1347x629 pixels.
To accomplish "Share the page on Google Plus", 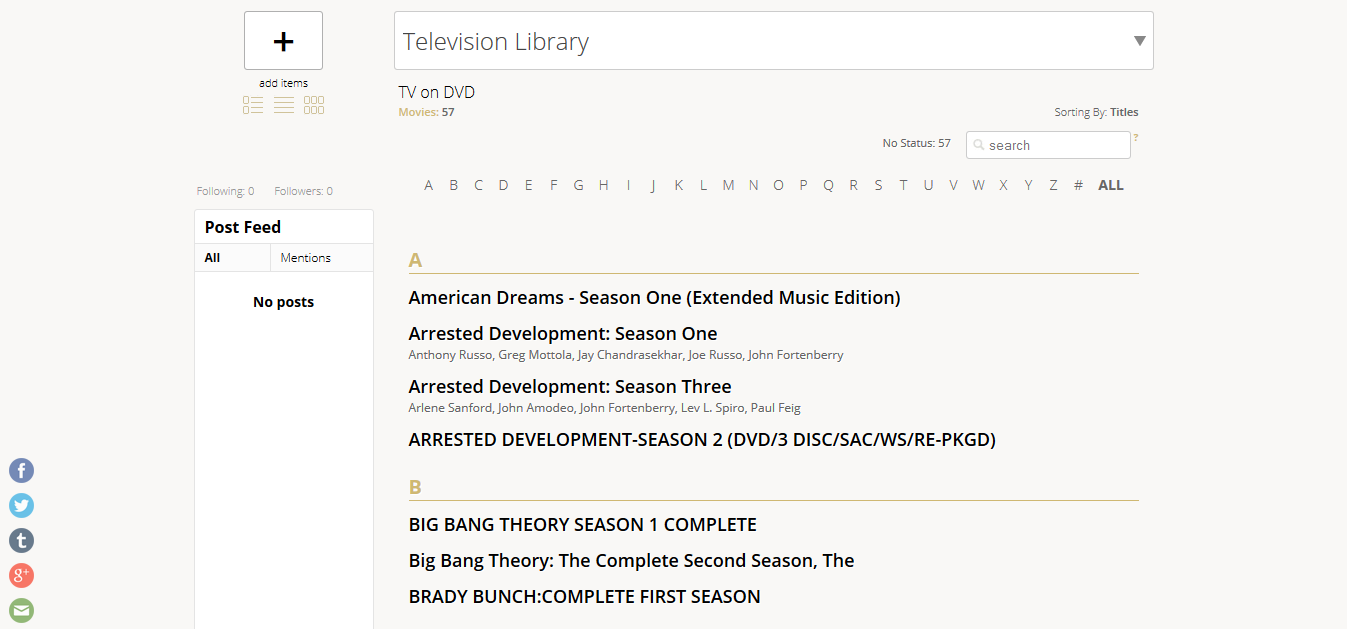I will (x=21, y=576).
